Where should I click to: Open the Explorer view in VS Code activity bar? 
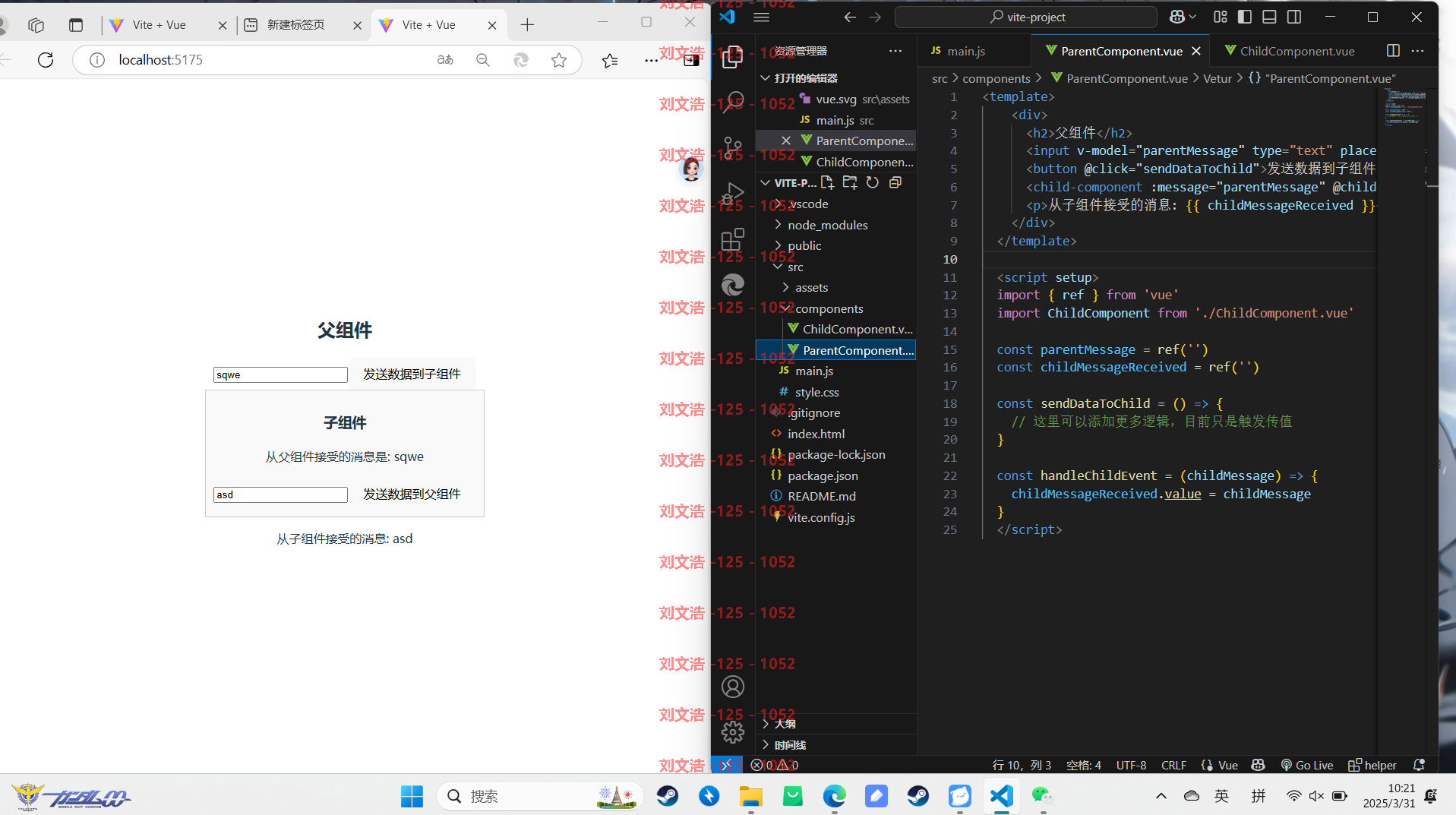coord(732,57)
